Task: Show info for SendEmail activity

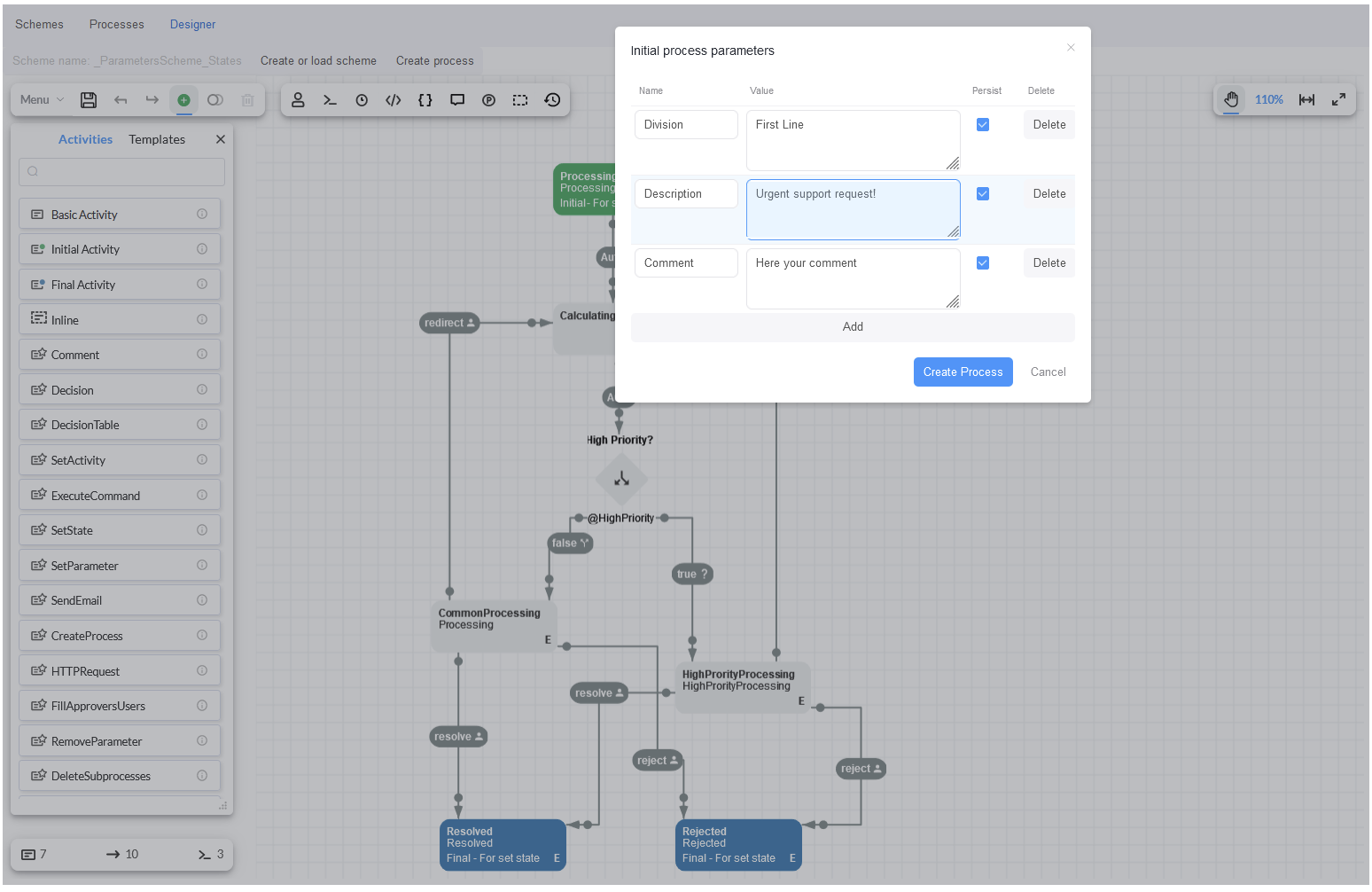Action: [x=202, y=600]
